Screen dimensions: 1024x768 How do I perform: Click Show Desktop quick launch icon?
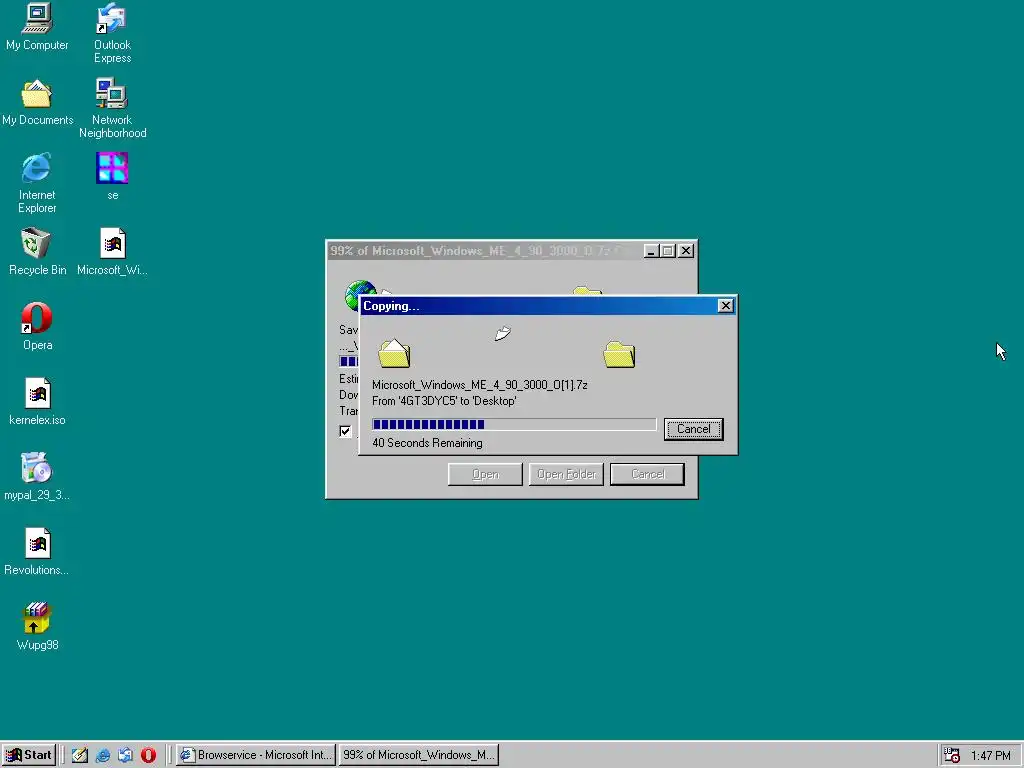[80, 755]
